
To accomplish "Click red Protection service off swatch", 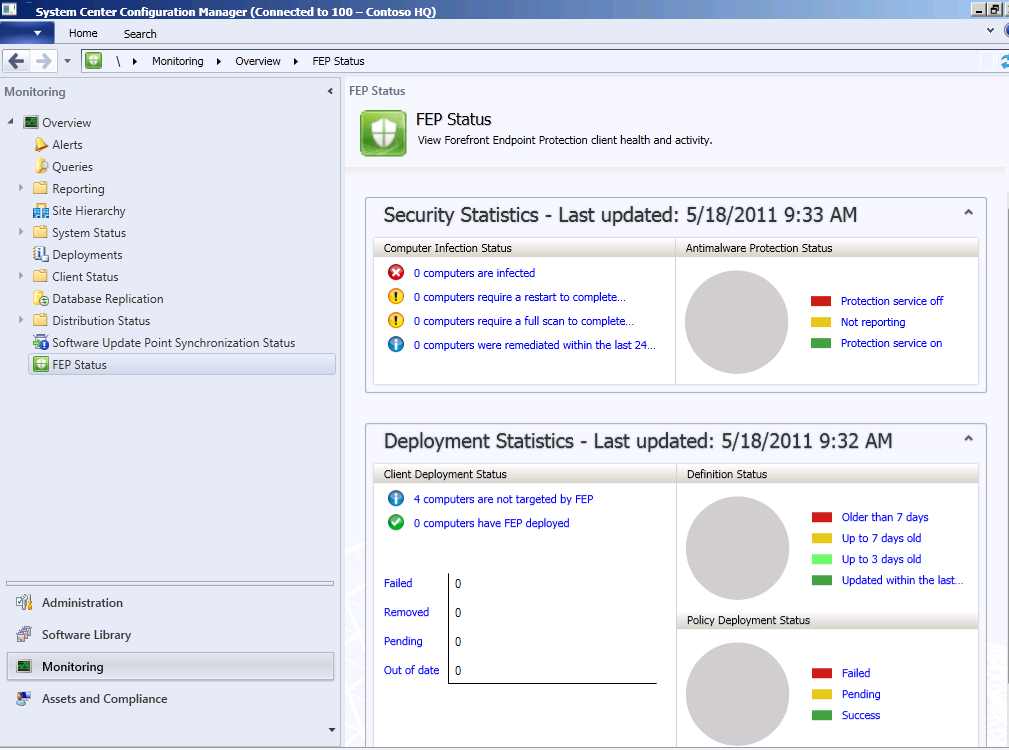I will pos(821,301).
